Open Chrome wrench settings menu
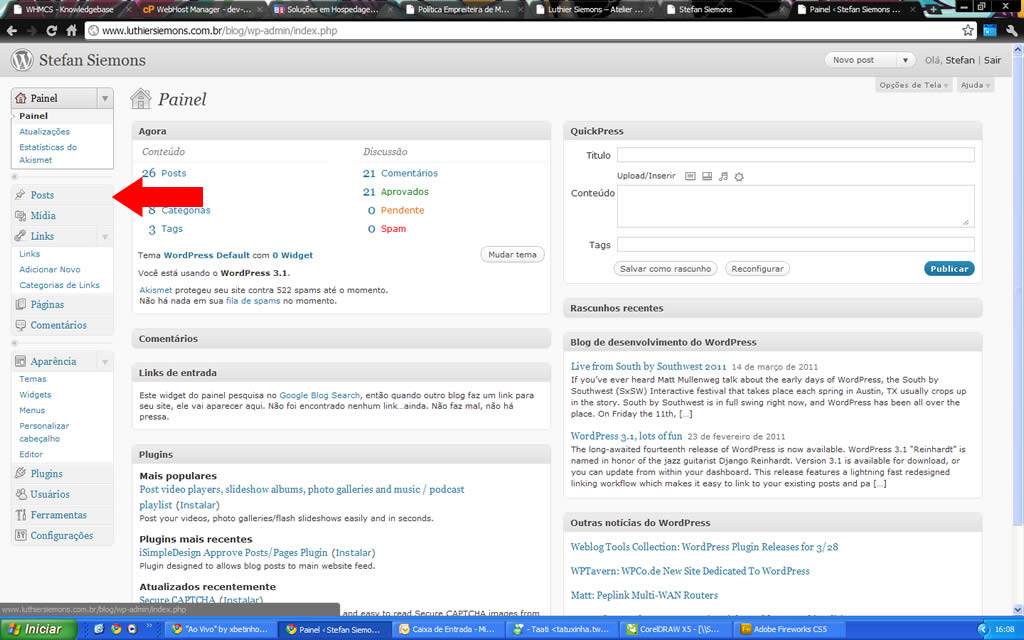Image resolution: width=1024 pixels, height=640 pixels. [x=1012, y=30]
